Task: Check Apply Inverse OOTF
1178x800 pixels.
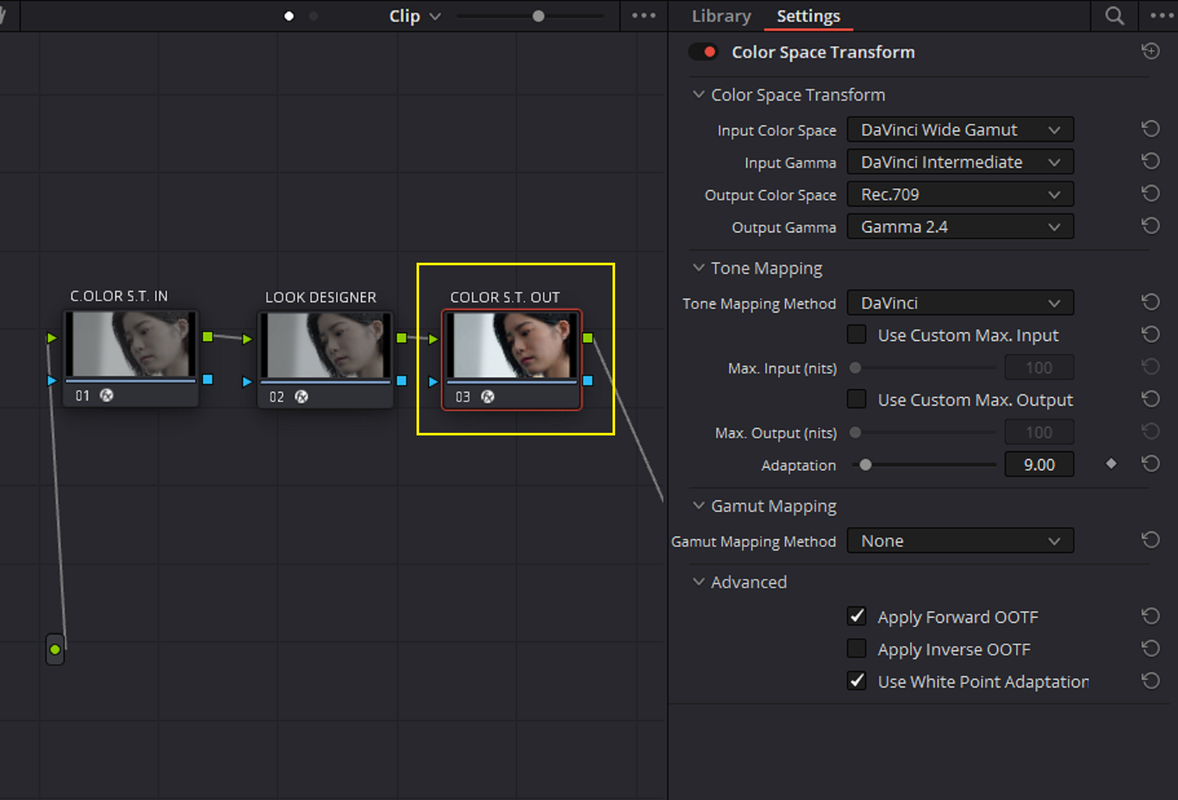Action: (x=856, y=649)
